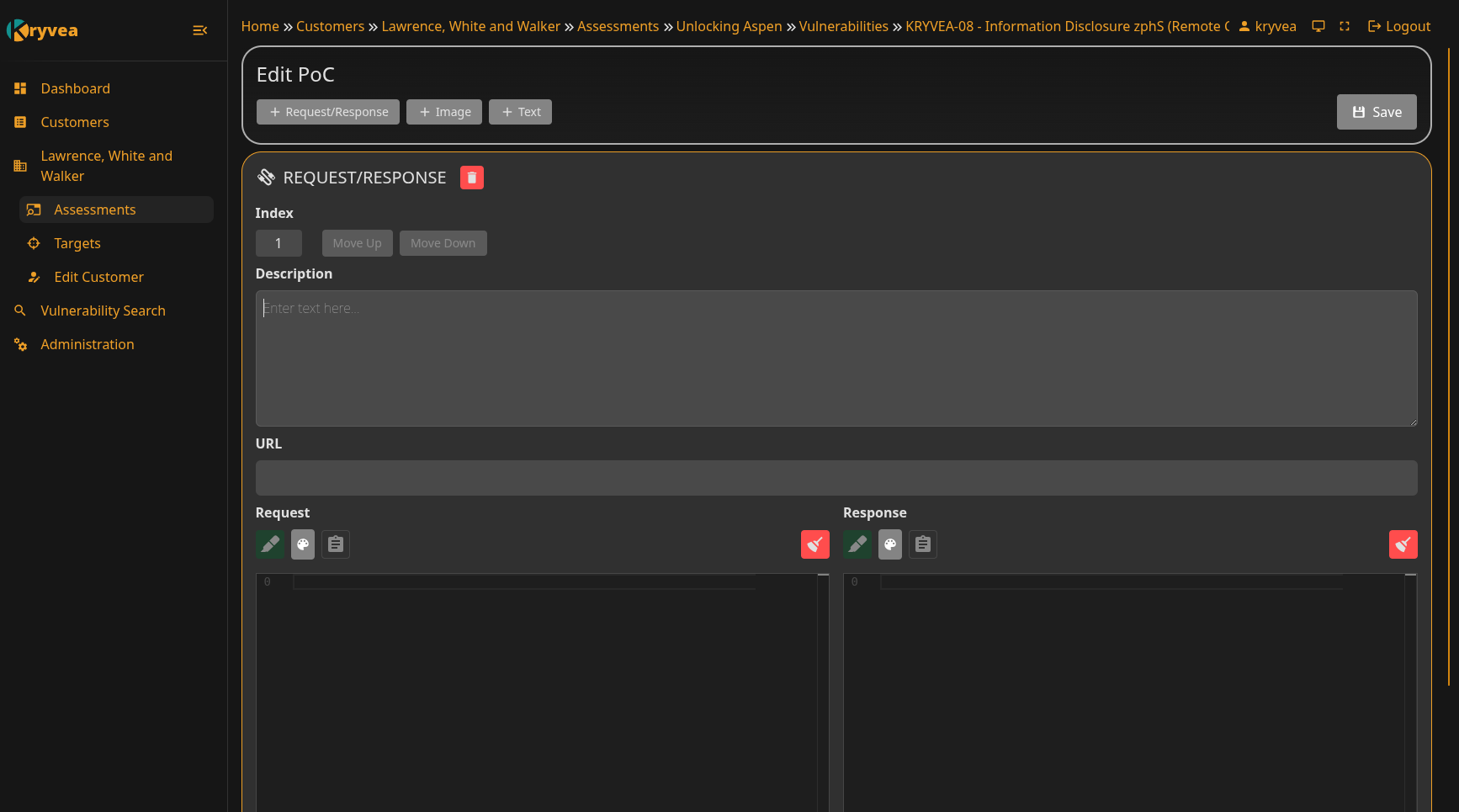This screenshot has height=812, width=1459.
Task: Add a new Request/Response section
Action: pos(328,112)
